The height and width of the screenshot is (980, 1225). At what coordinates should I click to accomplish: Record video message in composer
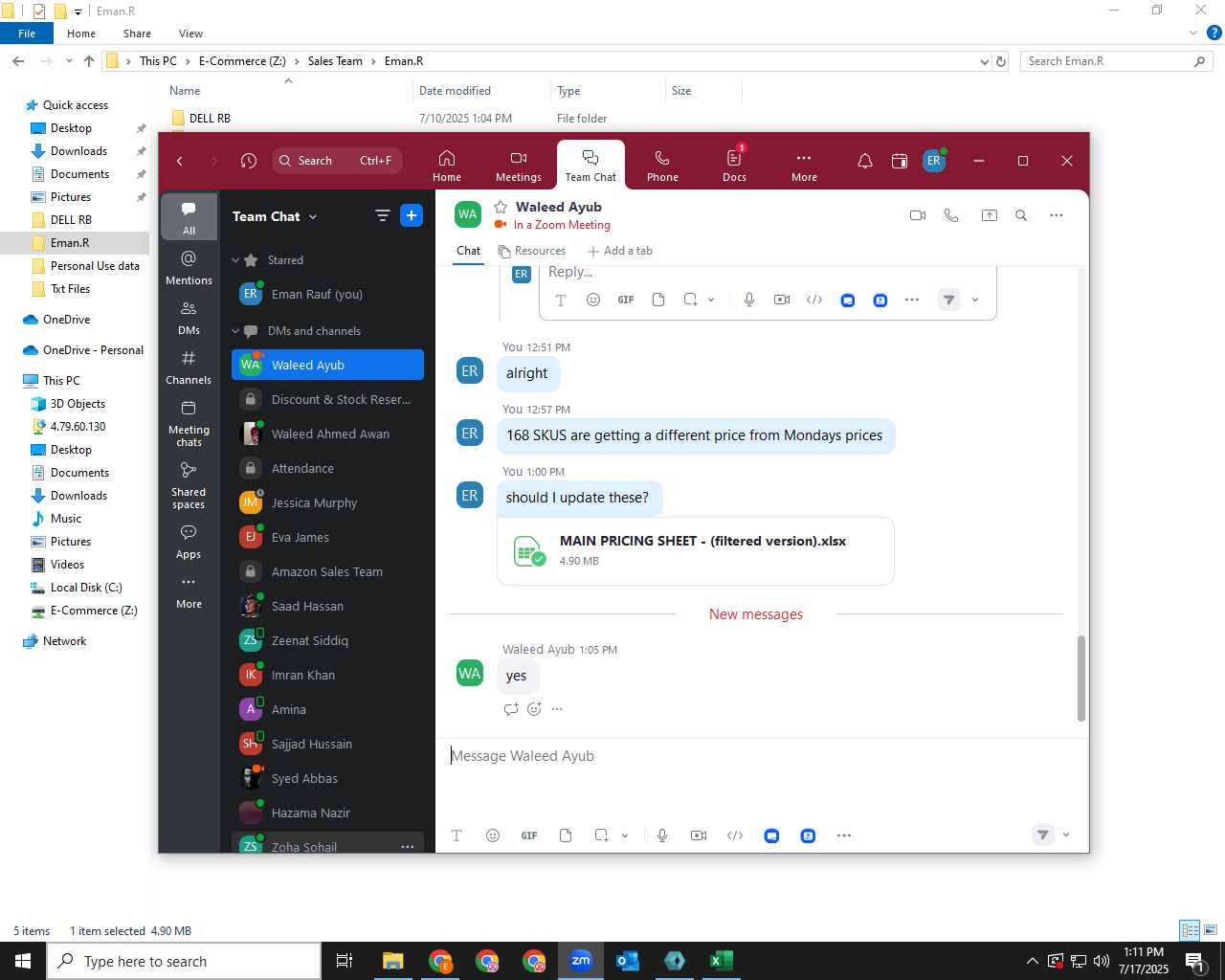click(699, 835)
